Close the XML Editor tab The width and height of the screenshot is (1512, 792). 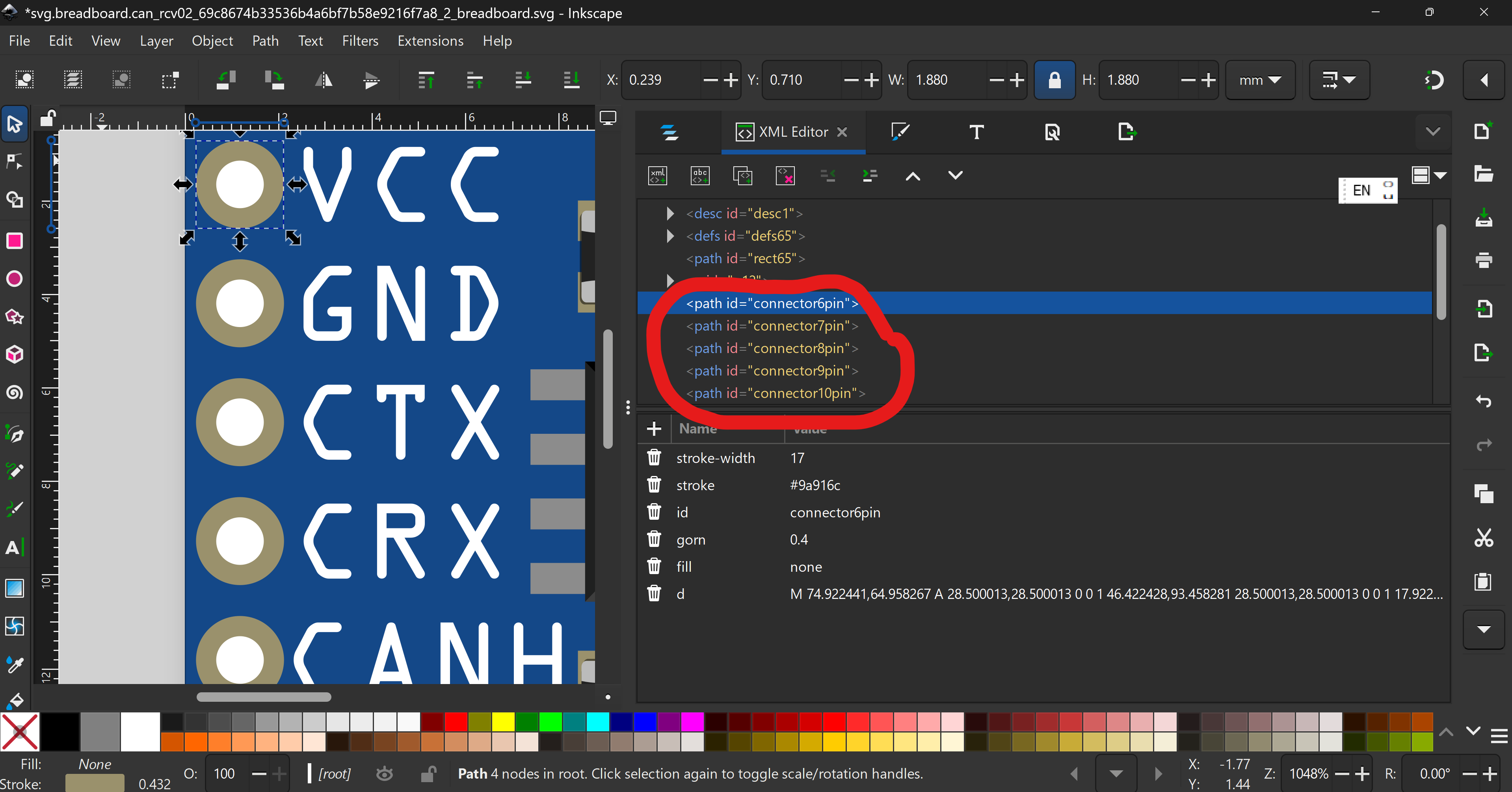click(x=842, y=132)
